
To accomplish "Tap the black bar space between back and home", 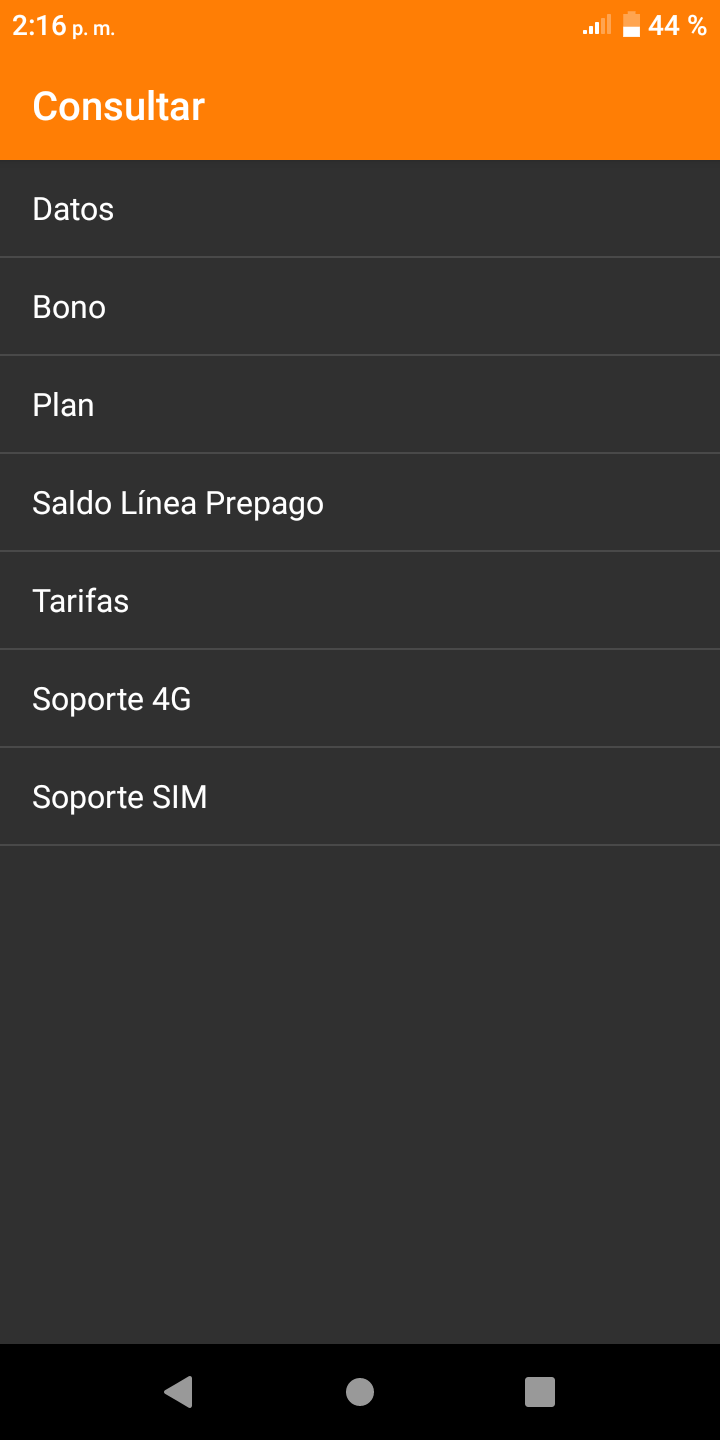I will click(x=269, y=1392).
